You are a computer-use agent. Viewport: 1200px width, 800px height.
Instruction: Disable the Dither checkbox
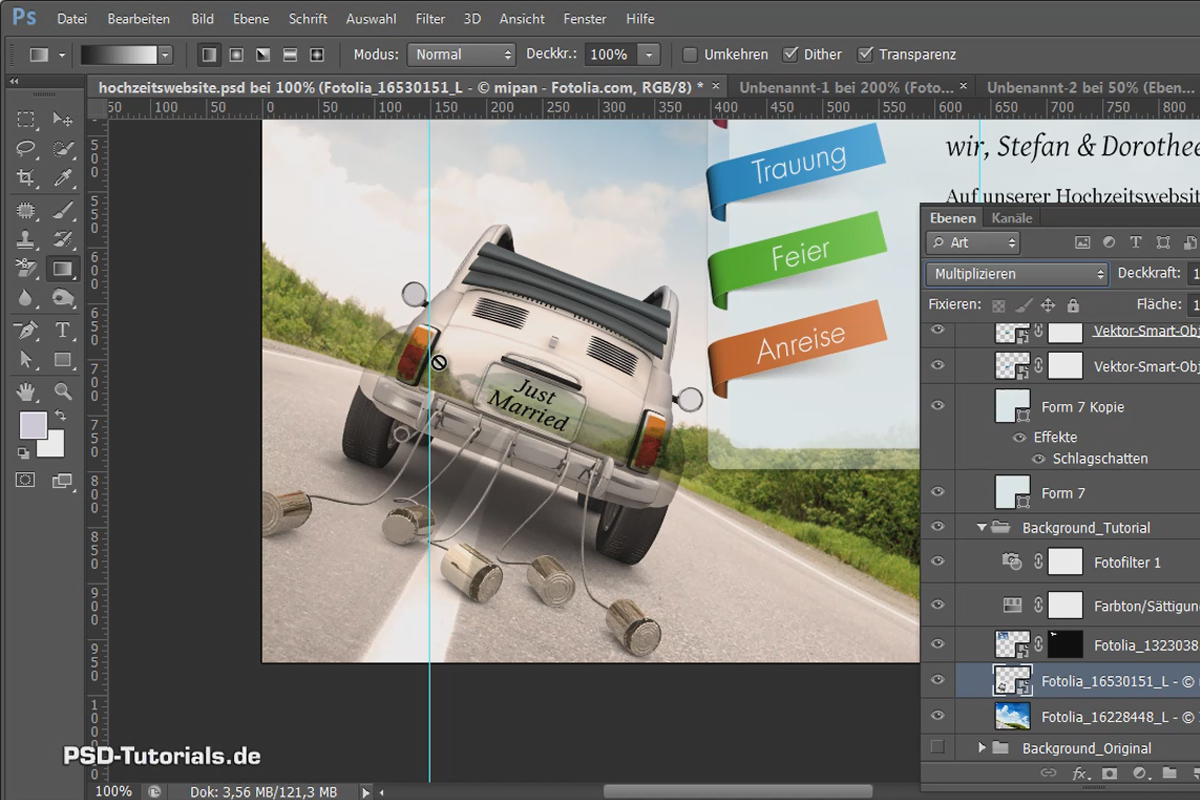(790, 54)
